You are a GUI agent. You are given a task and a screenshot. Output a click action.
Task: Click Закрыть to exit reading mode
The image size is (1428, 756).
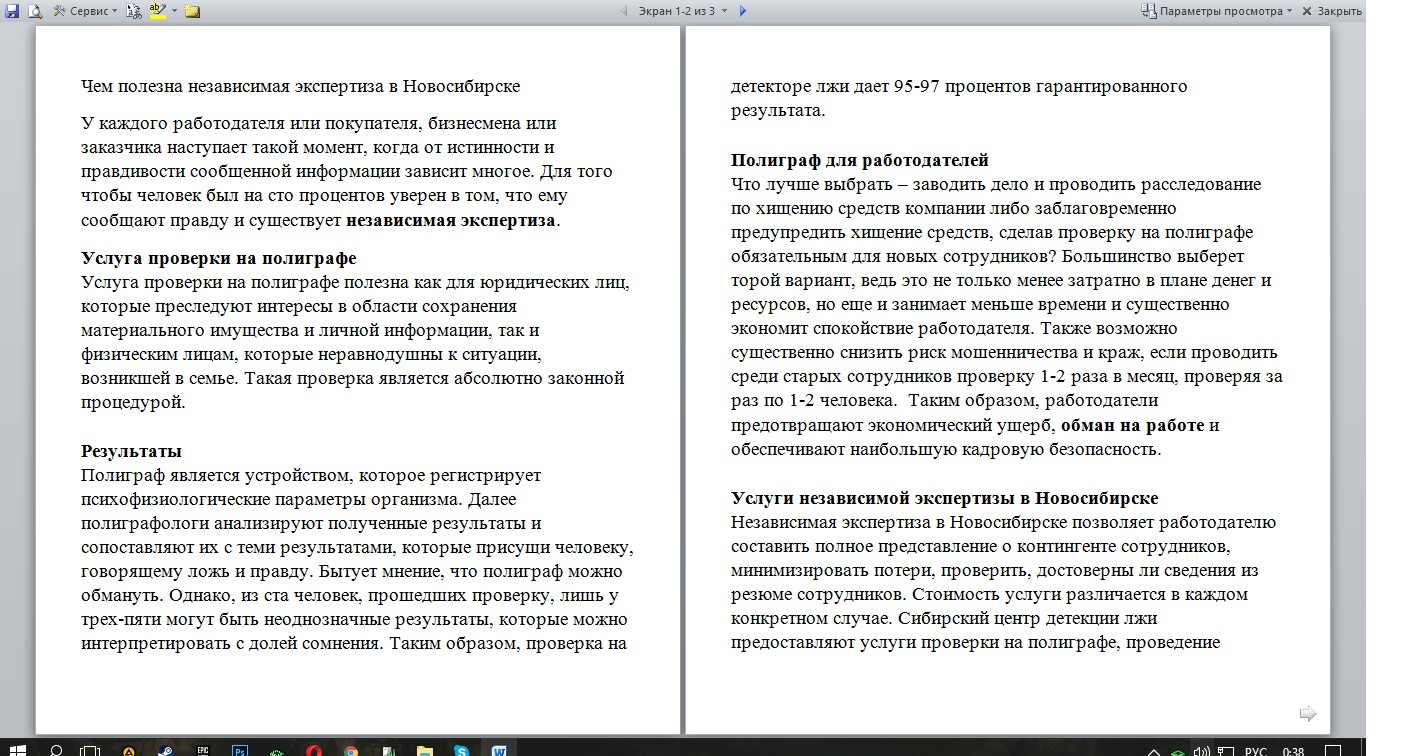1332,11
